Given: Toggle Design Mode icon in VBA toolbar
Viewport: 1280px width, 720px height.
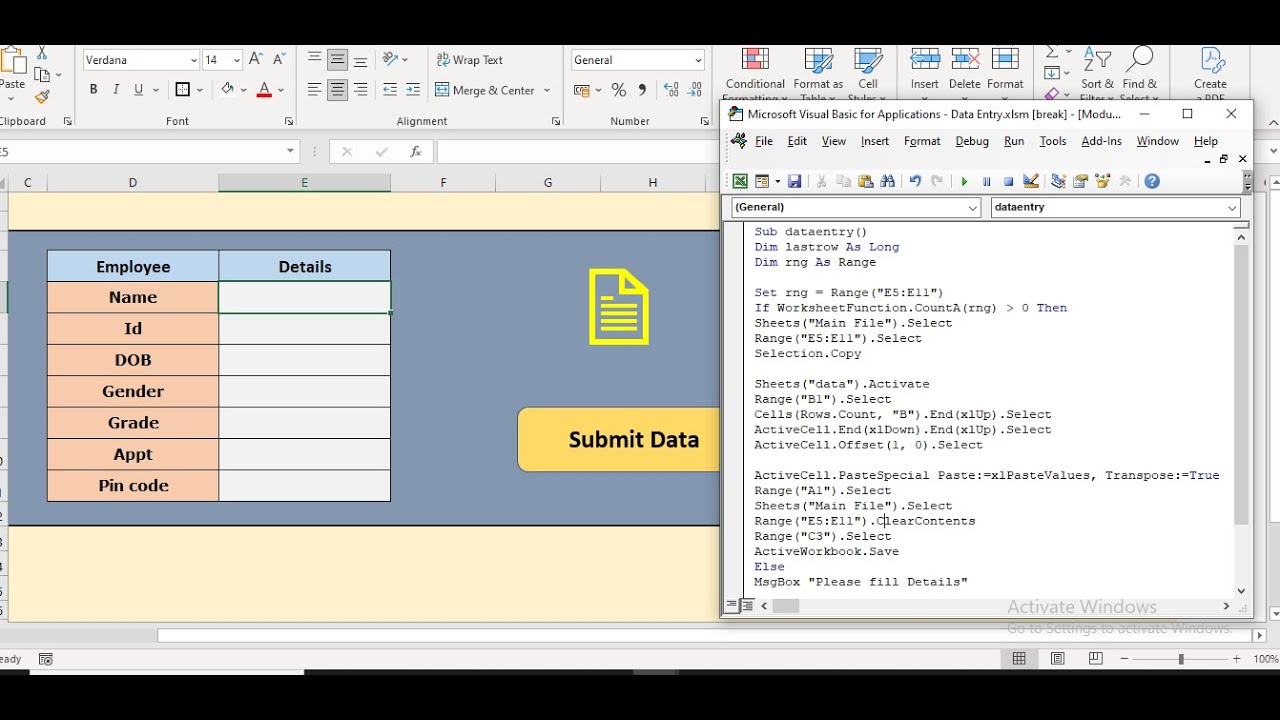Looking at the screenshot, I should tap(1031, 181).
